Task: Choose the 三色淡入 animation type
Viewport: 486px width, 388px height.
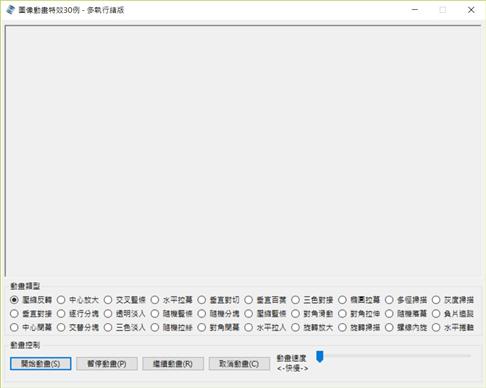Action: 125,327
